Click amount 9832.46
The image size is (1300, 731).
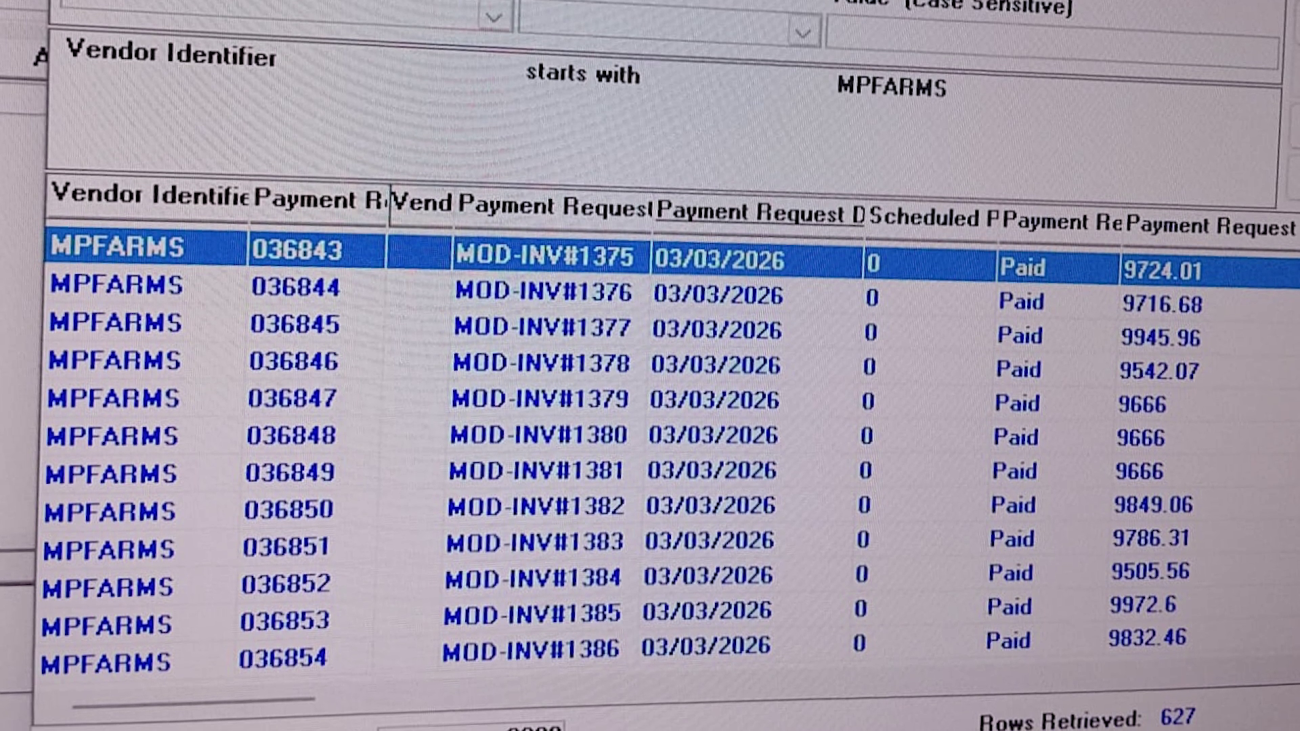click(1148, 637)
